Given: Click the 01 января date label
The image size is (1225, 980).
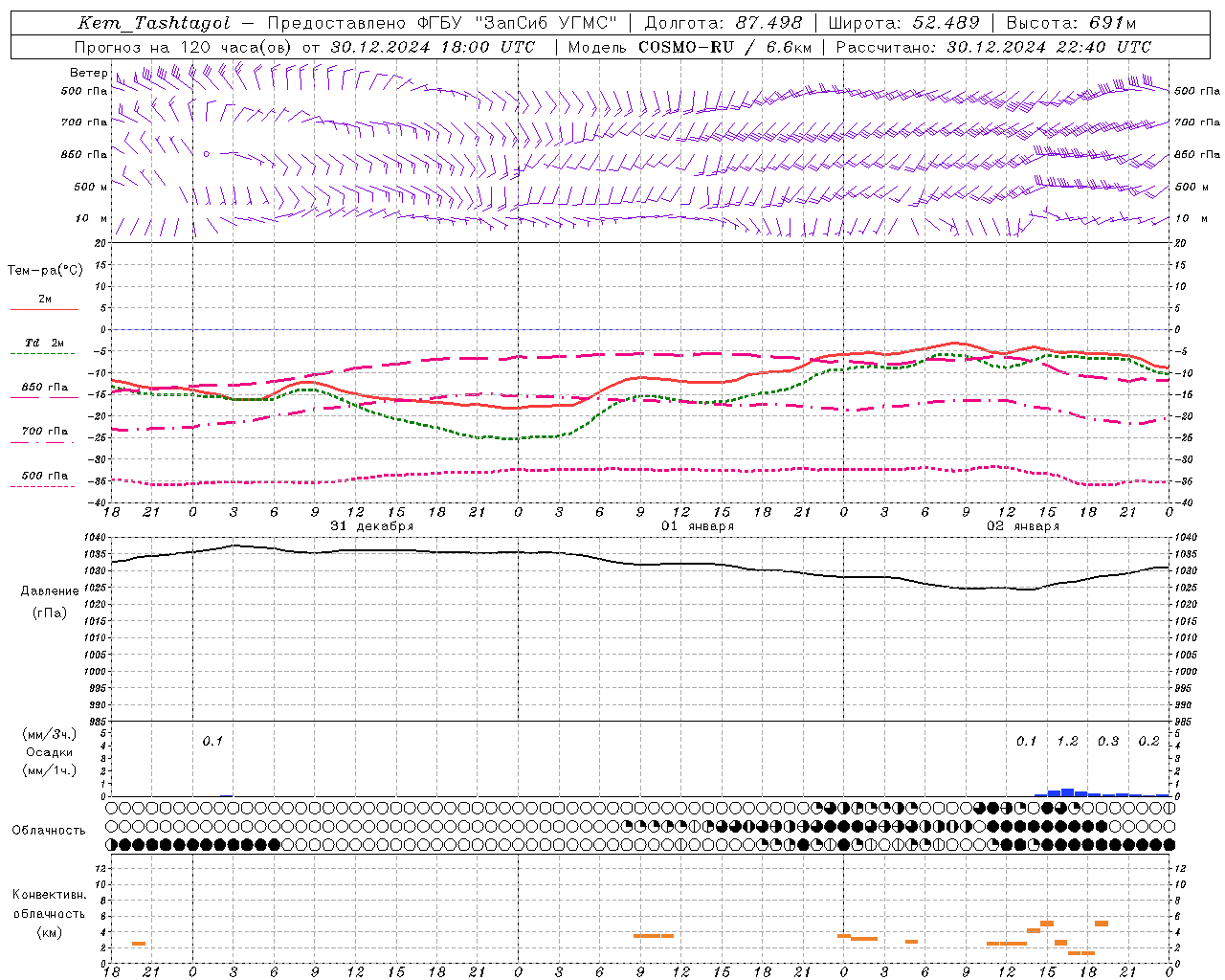Looking at the screenshot, I should pos(698,526).
